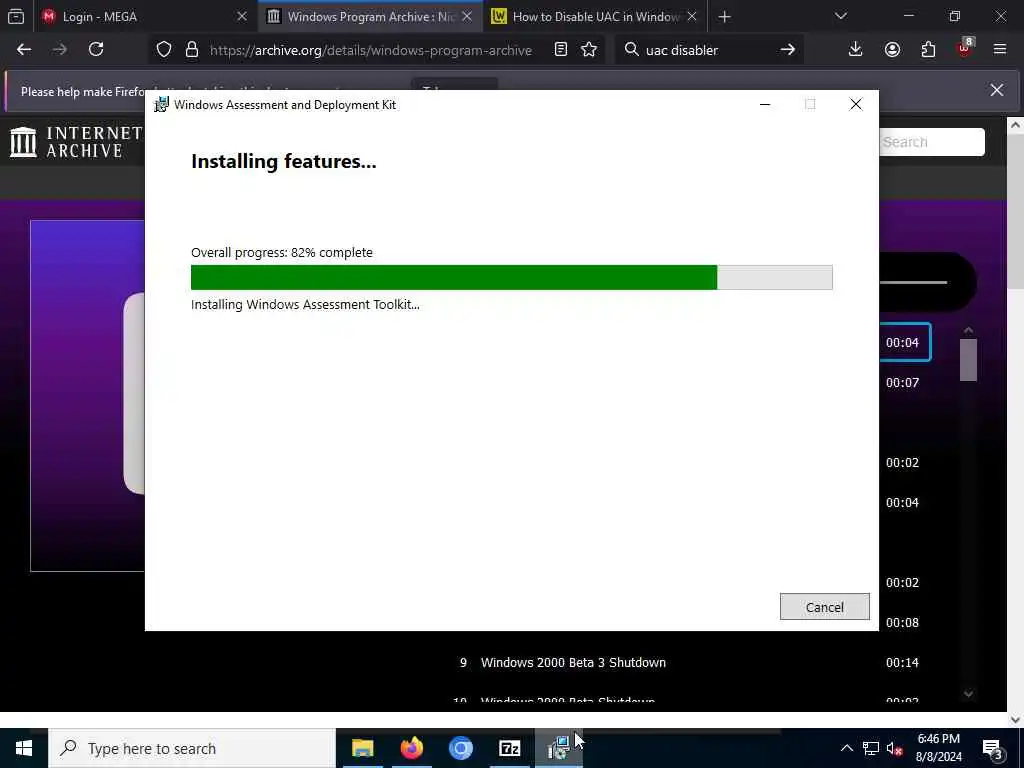Click the album artwork thumbnail in archive page
This screenshot has width=1024, height=768.
coord(88,396)
